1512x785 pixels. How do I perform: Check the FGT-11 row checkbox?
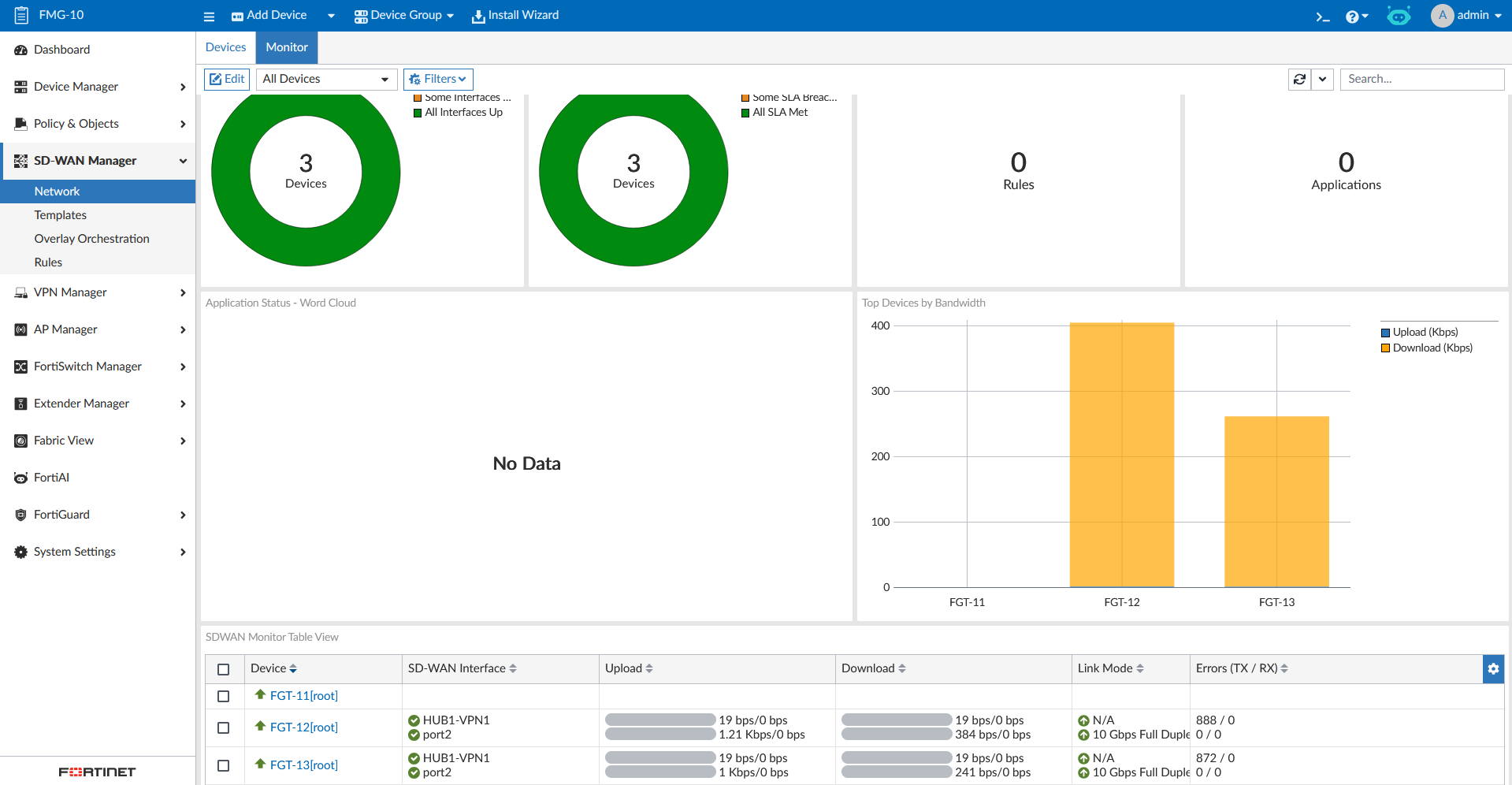point(224,697)
